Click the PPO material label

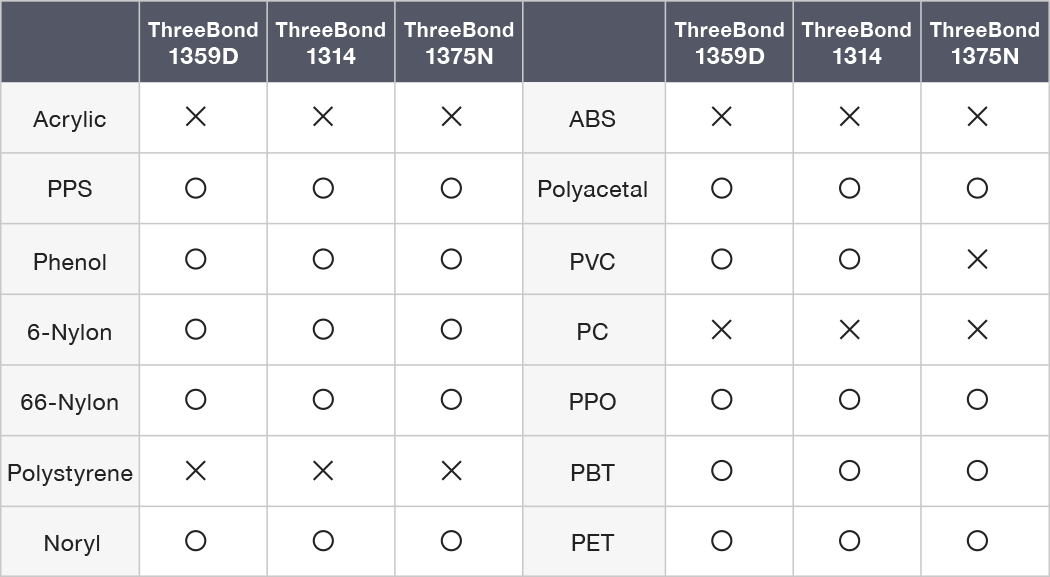point(593,402)
